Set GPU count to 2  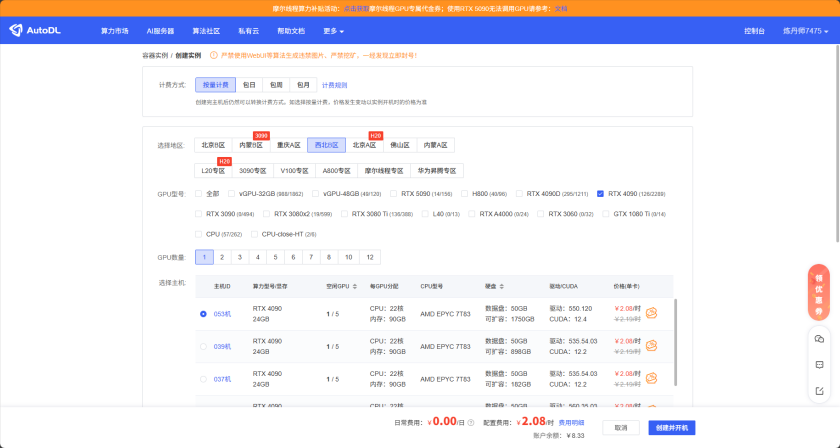coord(222,257)
